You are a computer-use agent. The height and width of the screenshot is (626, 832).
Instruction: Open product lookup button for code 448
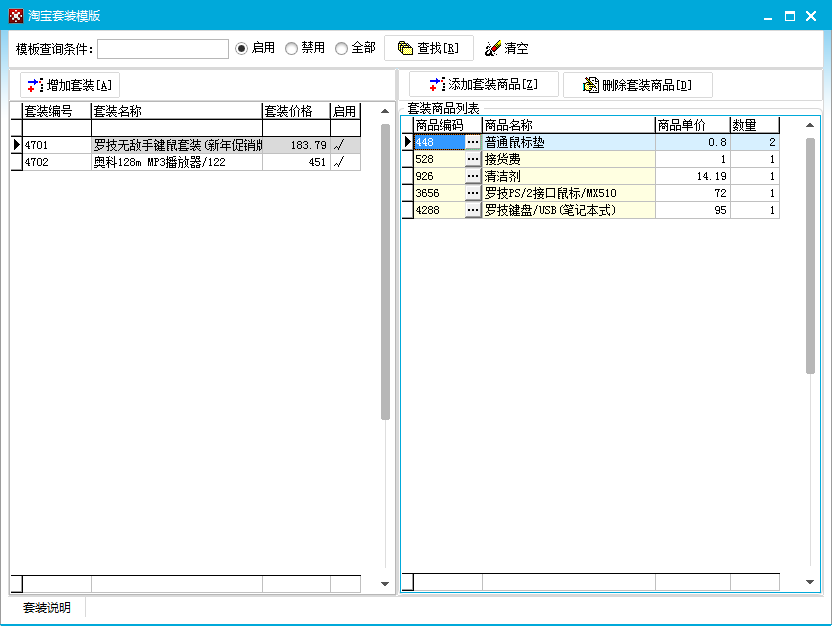(x=473, y=142)
